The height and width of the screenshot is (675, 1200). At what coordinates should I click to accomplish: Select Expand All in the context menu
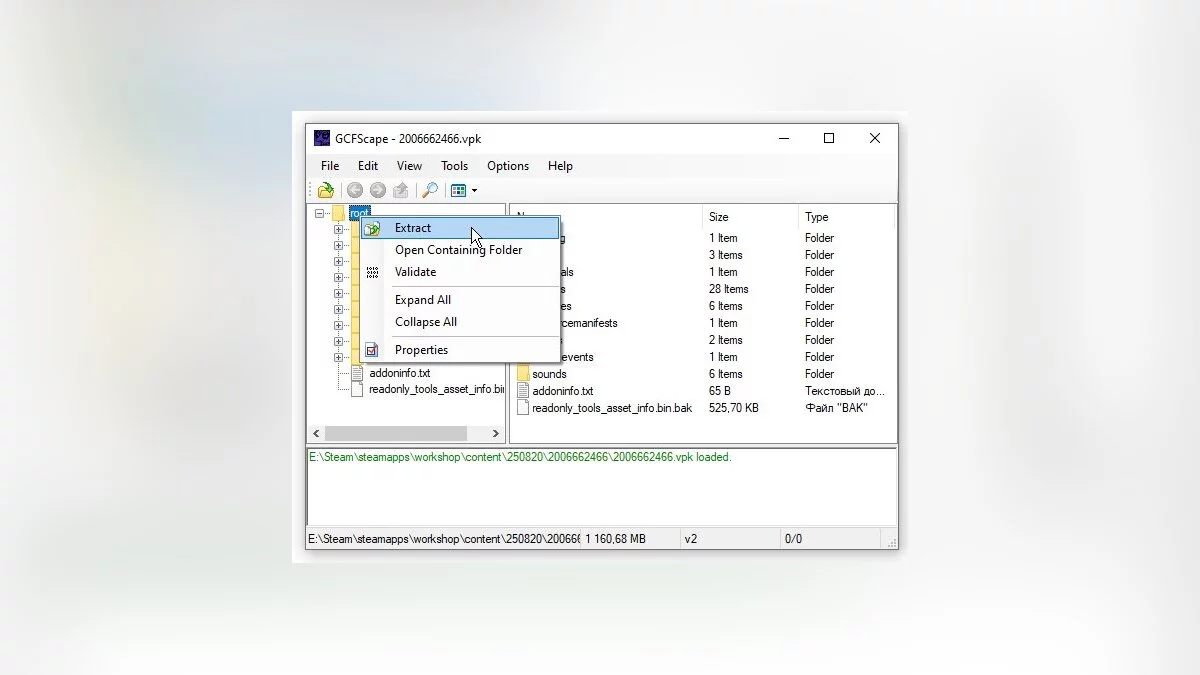(x=460, y=300)
